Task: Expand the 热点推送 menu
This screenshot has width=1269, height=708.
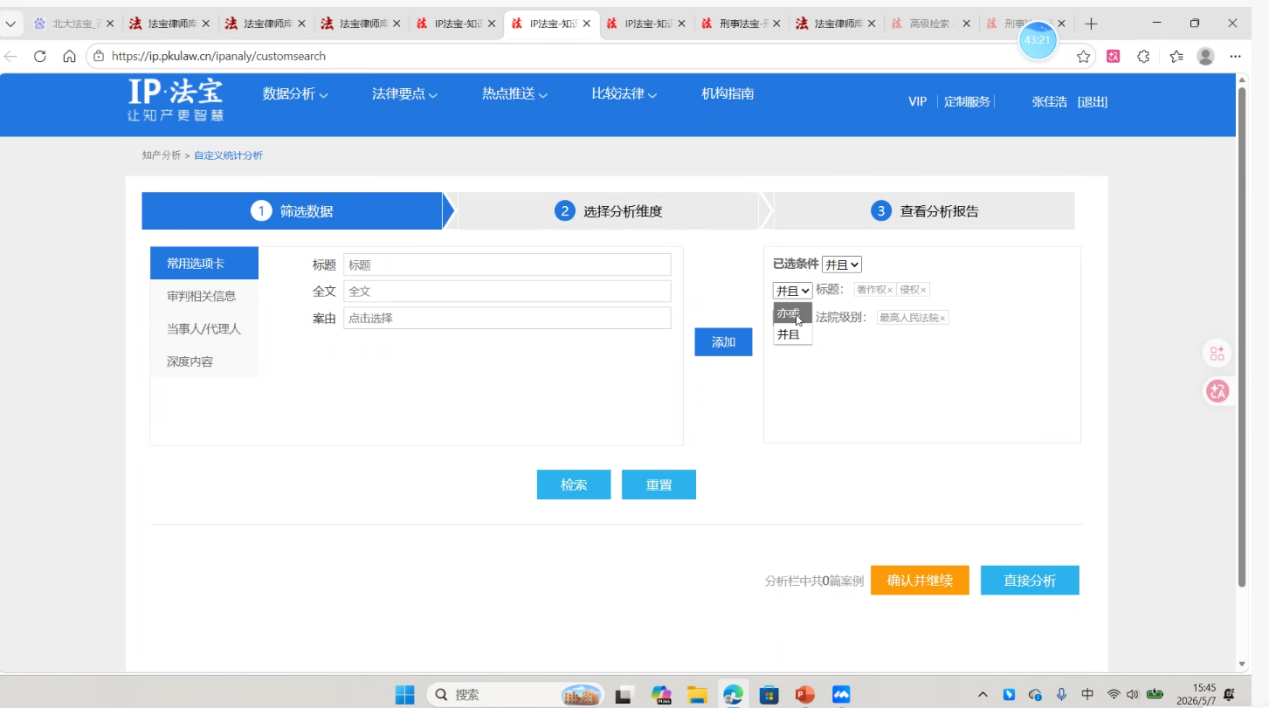Action: click(515, 94)
